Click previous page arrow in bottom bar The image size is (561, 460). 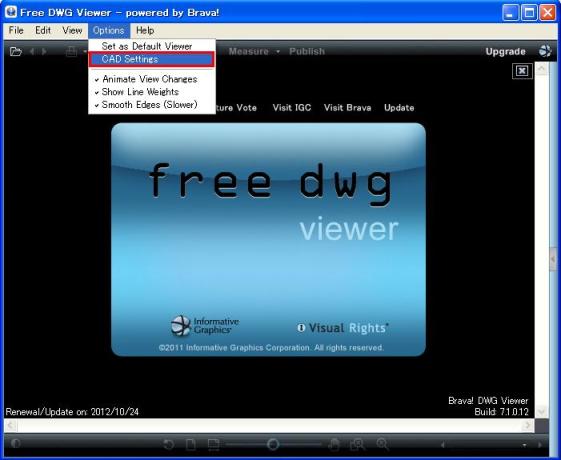coord(443,445)
